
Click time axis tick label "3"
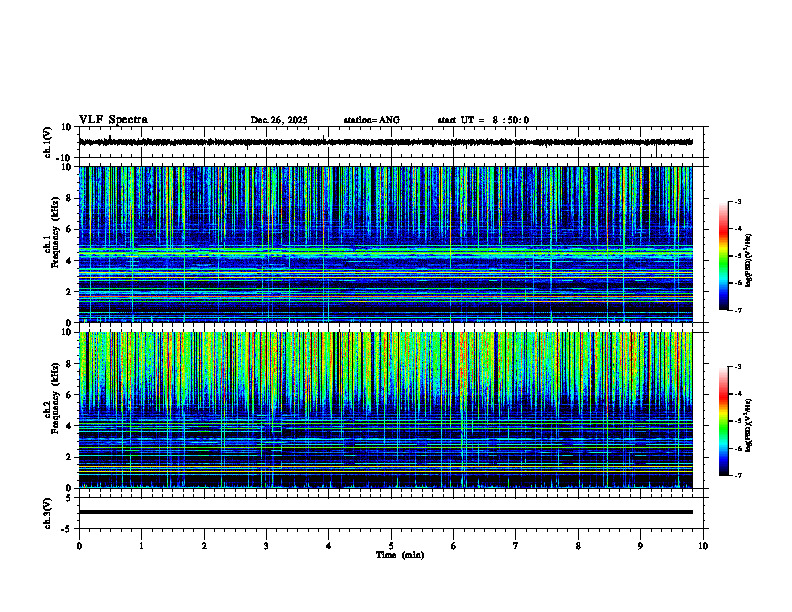266,546
